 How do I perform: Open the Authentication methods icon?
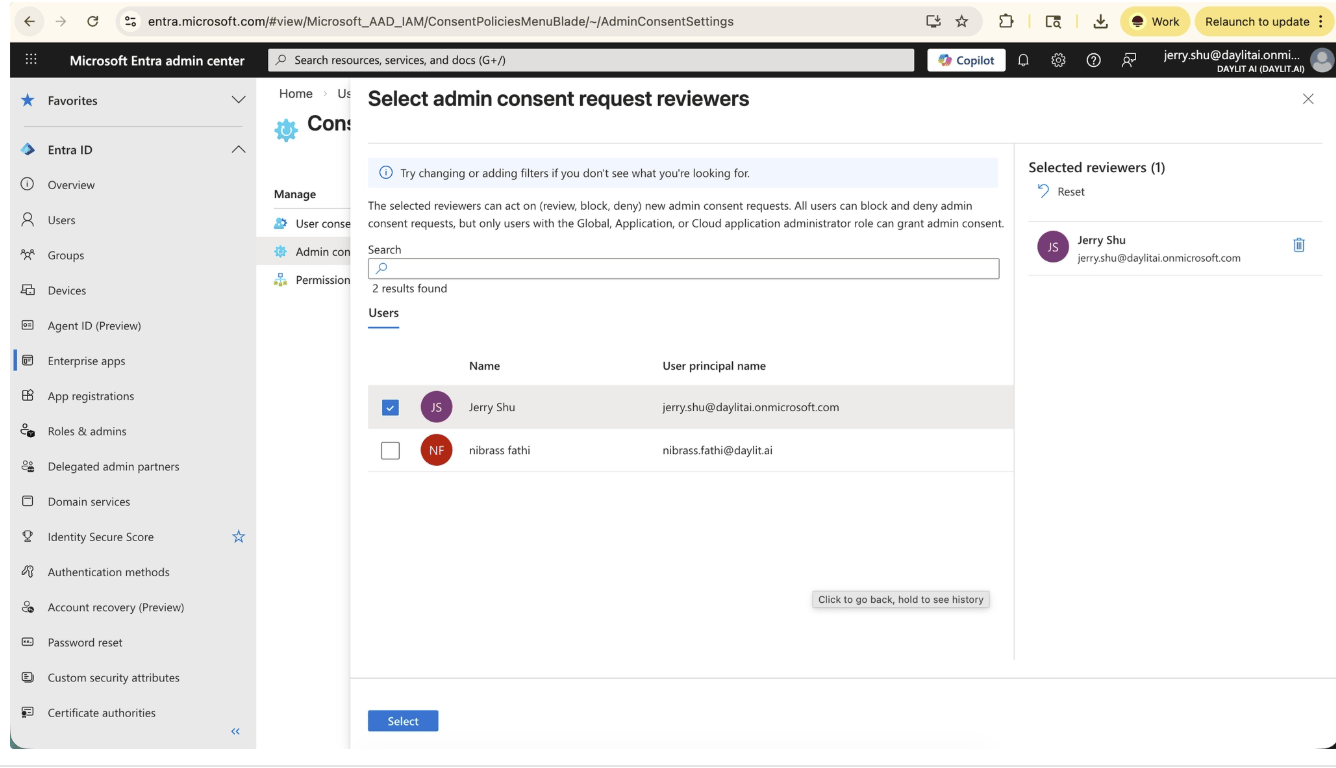pyautogui.click(x=28, y=572)
